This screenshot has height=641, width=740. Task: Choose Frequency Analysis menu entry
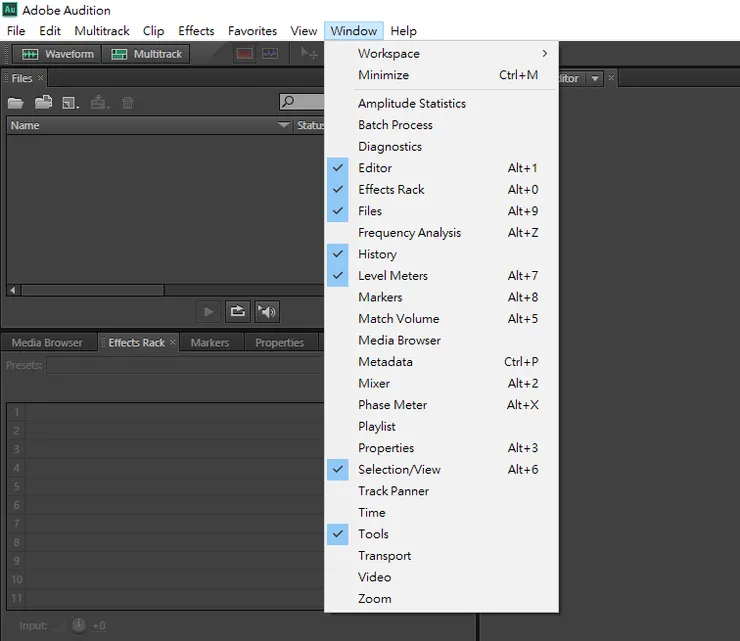(409, 233)
